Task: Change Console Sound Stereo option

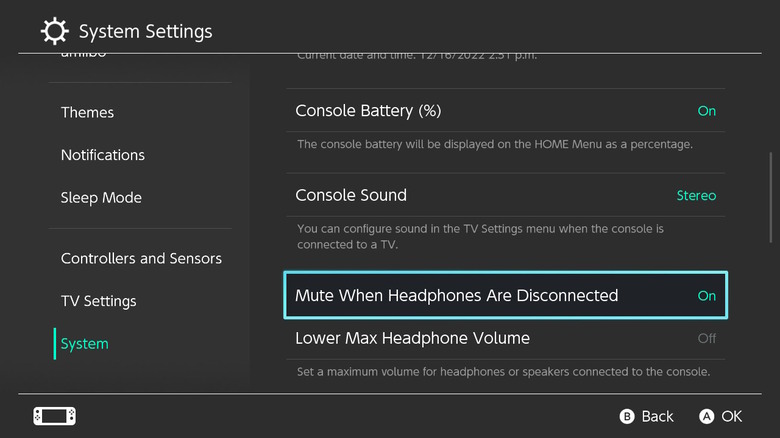Action: click(x=696, y=195)
